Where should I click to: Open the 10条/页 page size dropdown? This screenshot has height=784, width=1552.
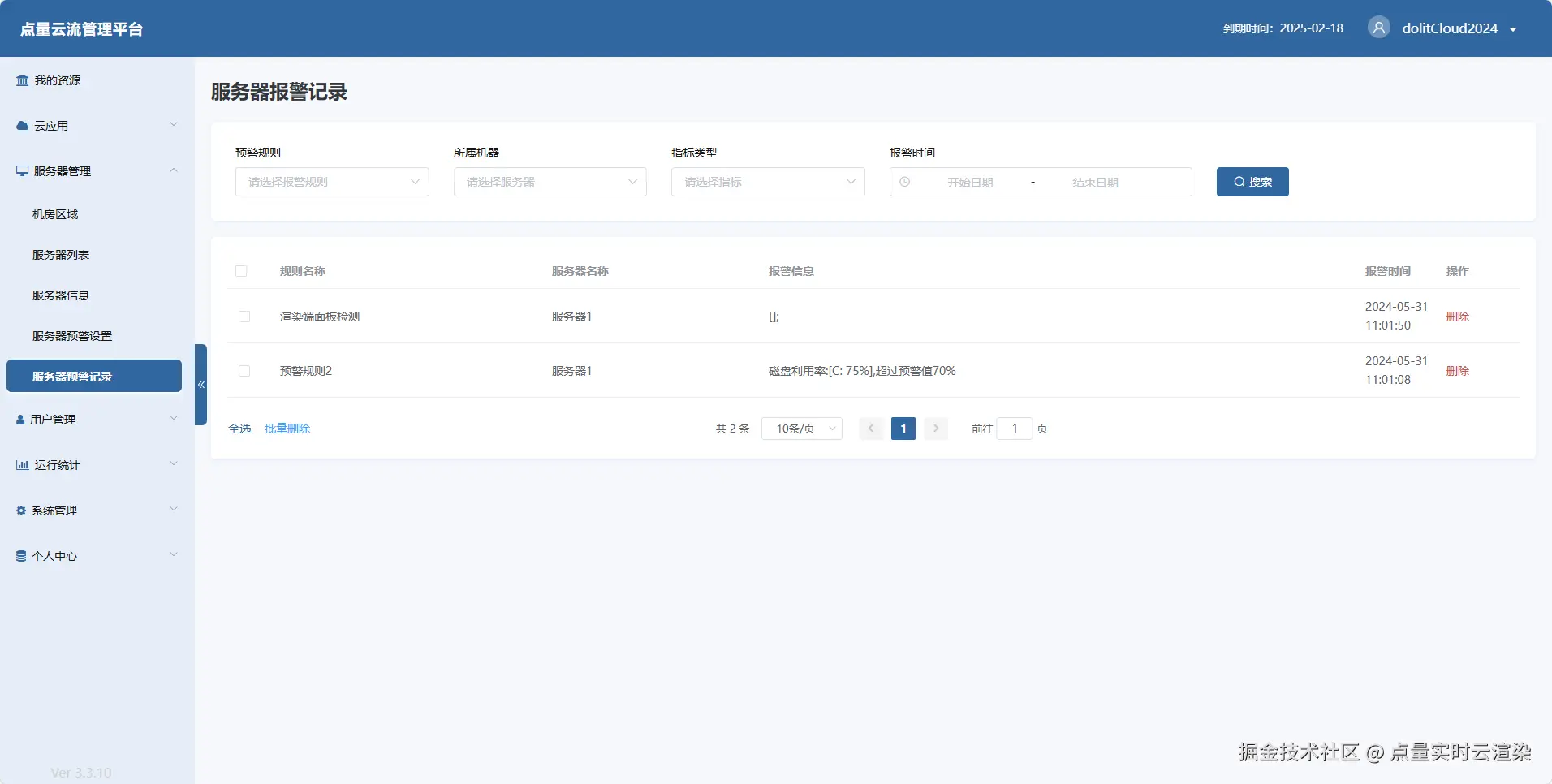(x=802, y=429)
